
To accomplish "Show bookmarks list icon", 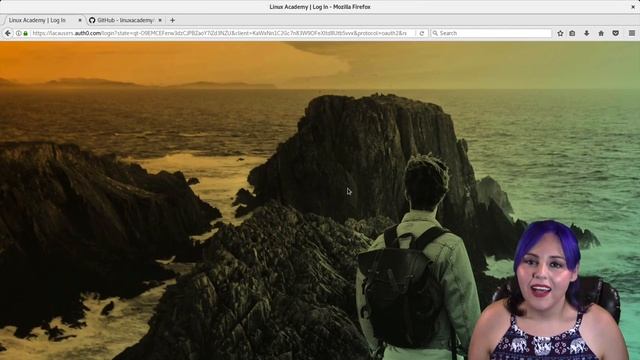I will point(572,33).
